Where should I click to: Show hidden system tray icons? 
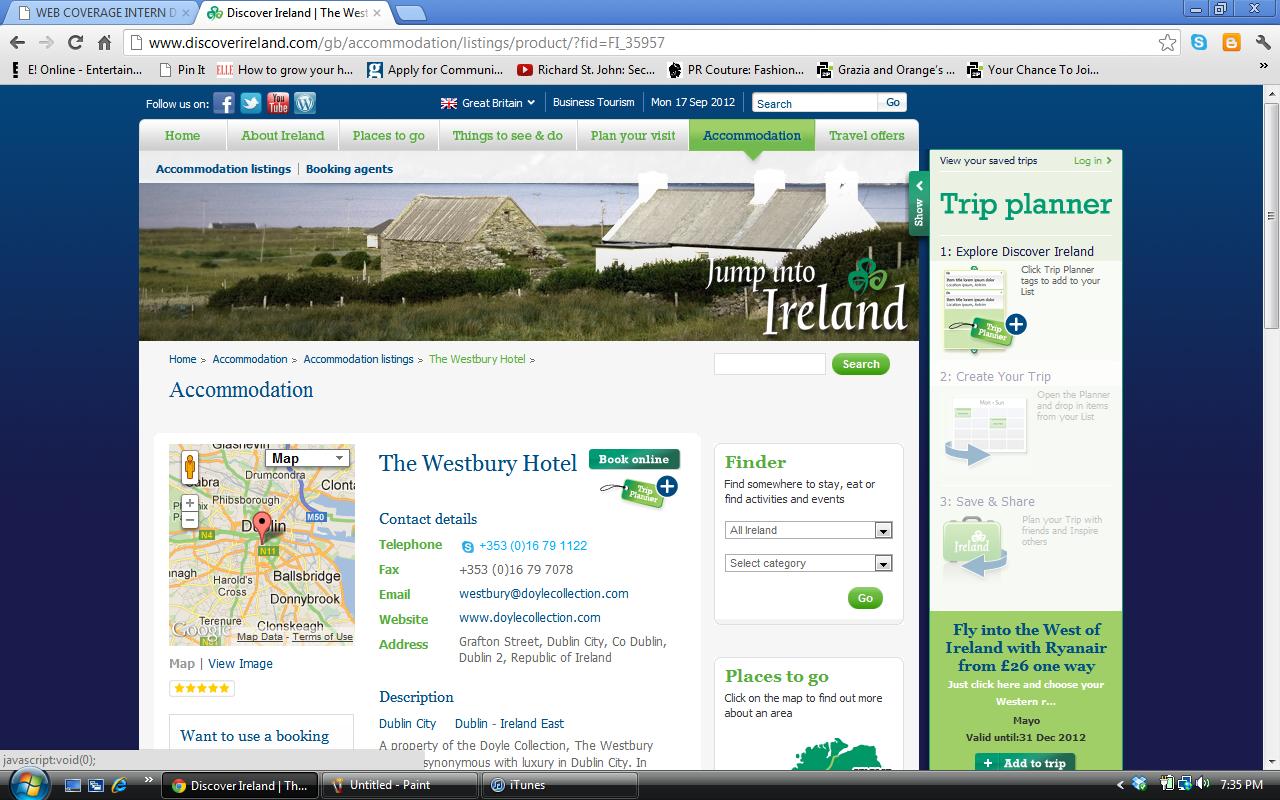[x=1120, y=785]
